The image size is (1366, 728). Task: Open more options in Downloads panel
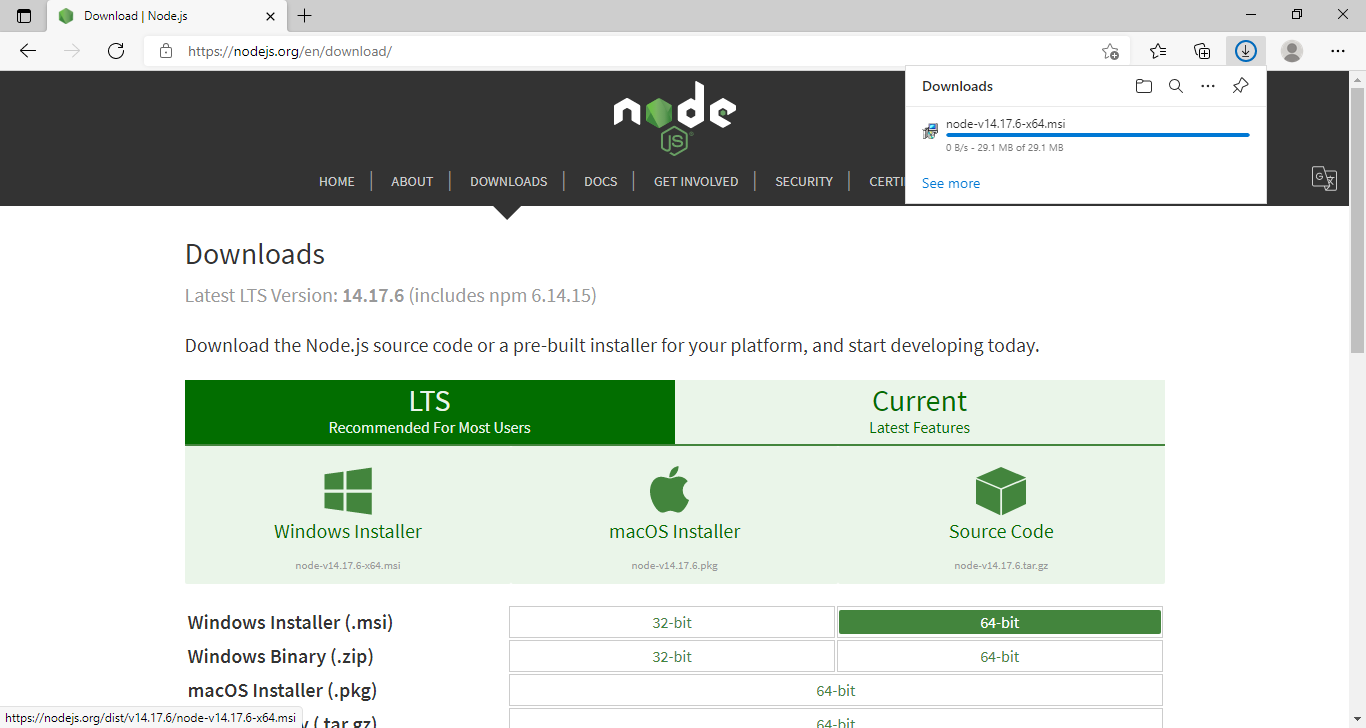(x=1208, y=86)
